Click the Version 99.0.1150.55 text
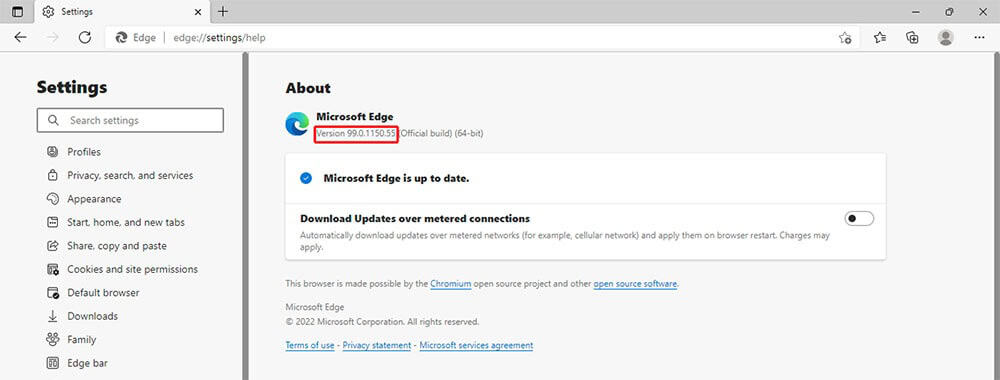Image resolution: width=1000 pixels, height=380 pixels. point(357,134)
